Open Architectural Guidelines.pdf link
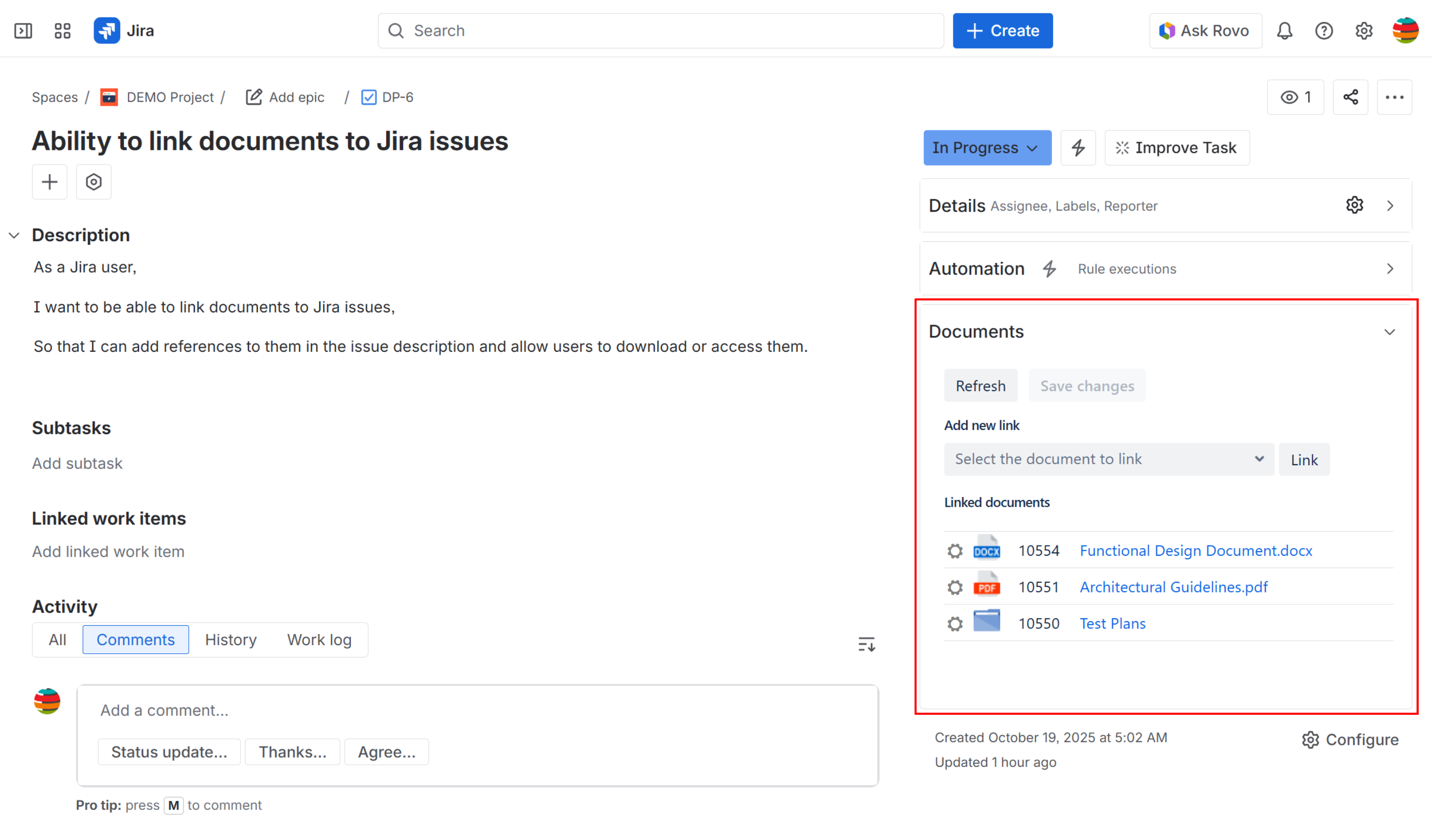Image resolution: width=1432 pixels, height=840 pixels. [1173, 587]
